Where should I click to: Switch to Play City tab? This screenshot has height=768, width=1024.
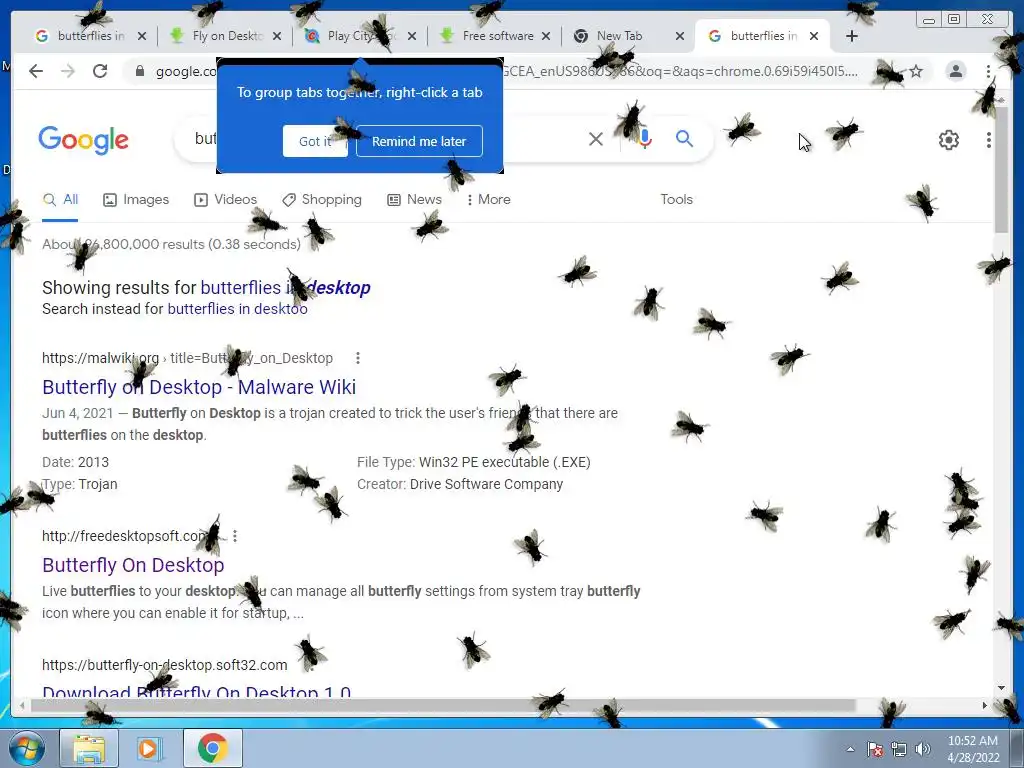(359, 36)
